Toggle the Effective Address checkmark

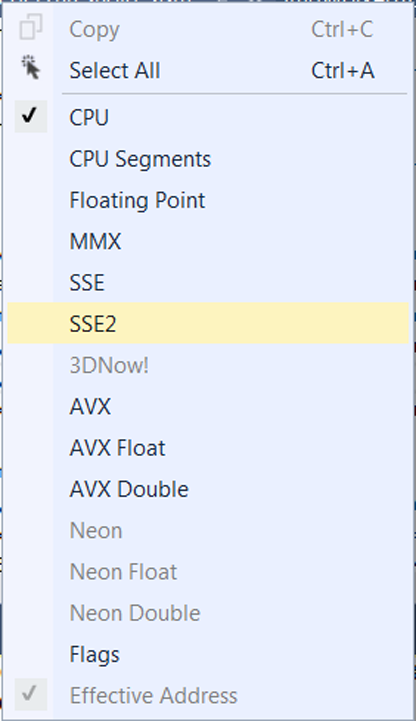coord(30,694)
